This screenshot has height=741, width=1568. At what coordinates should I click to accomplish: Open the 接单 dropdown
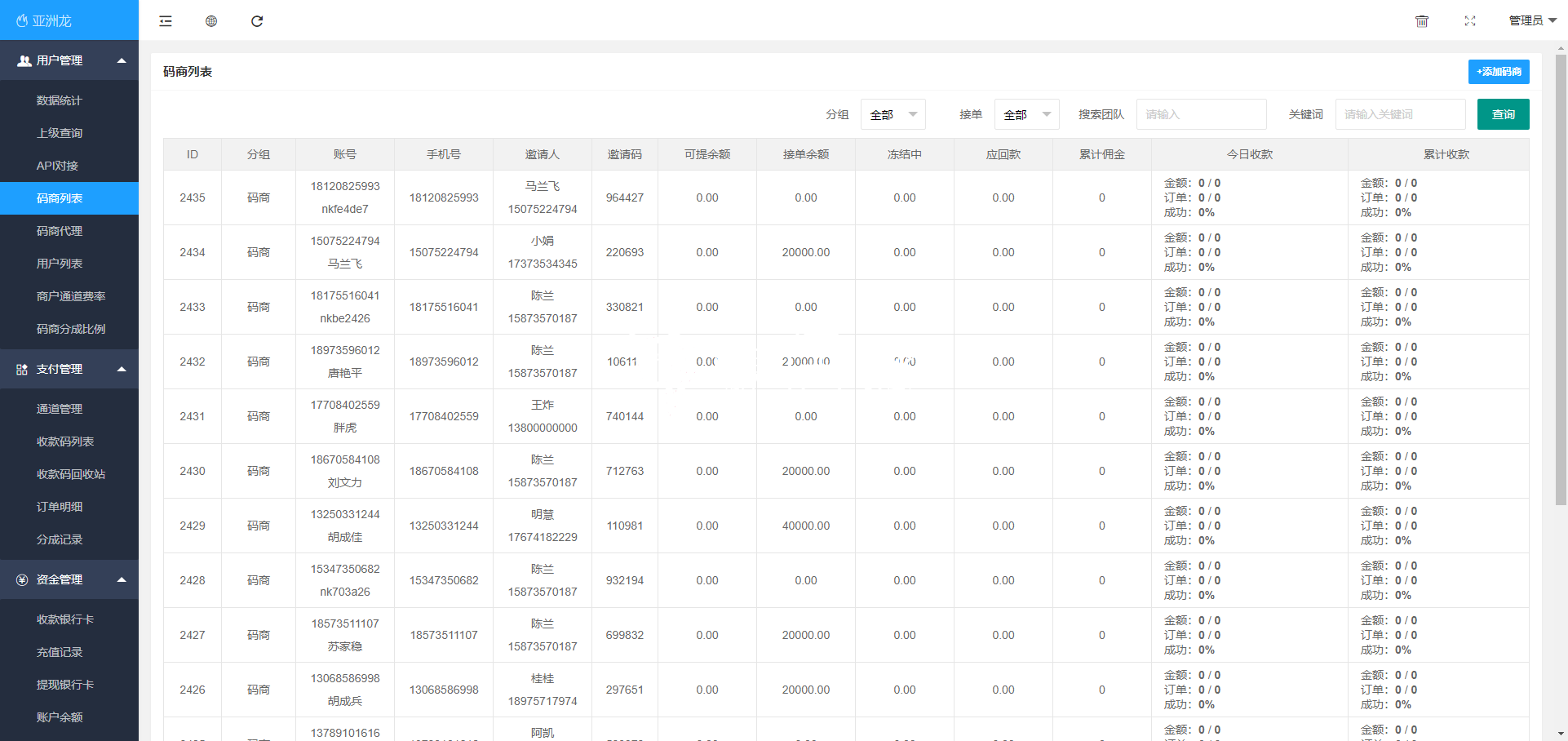tap(1026, 114)
